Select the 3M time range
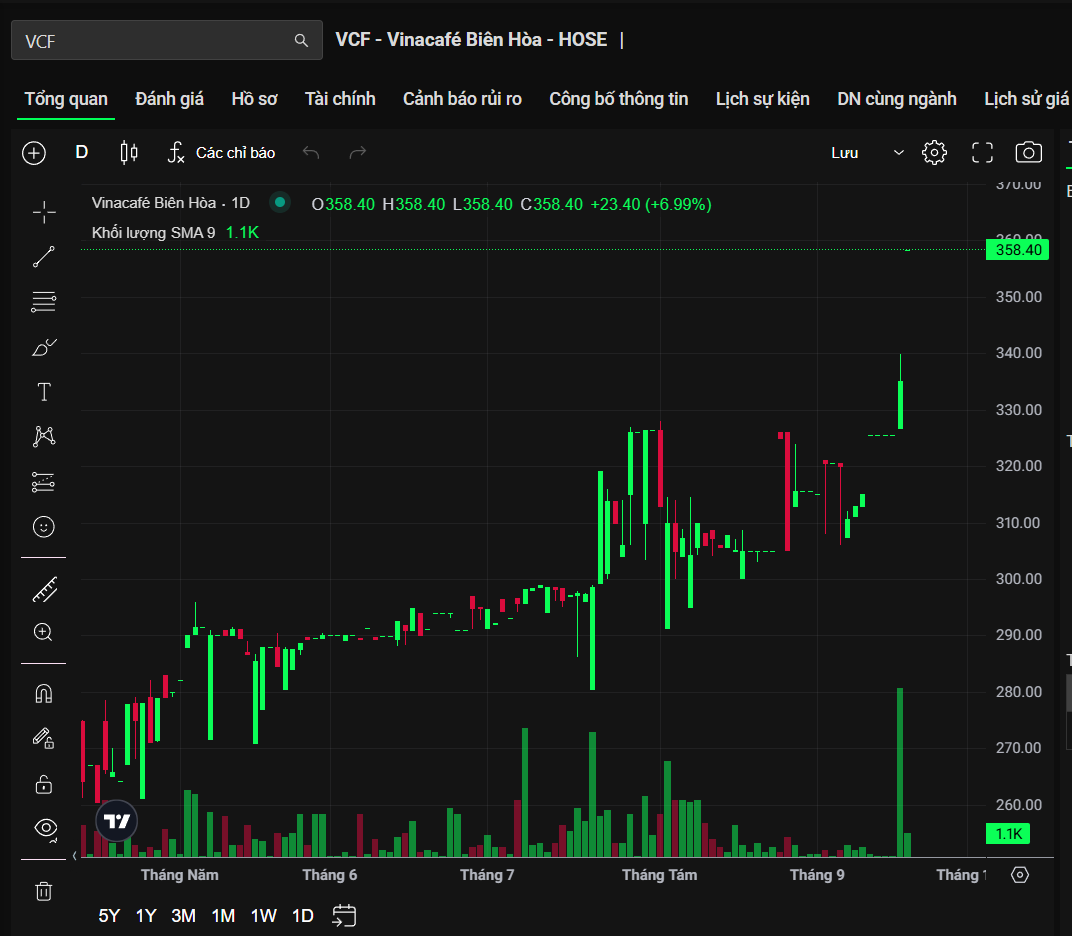1072x936 pixels. 183,915
